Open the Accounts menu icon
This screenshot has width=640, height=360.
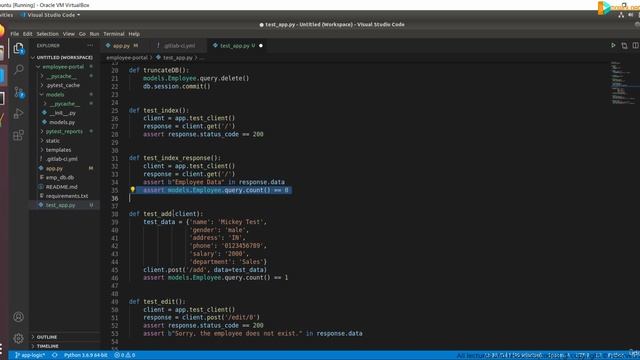18,317
